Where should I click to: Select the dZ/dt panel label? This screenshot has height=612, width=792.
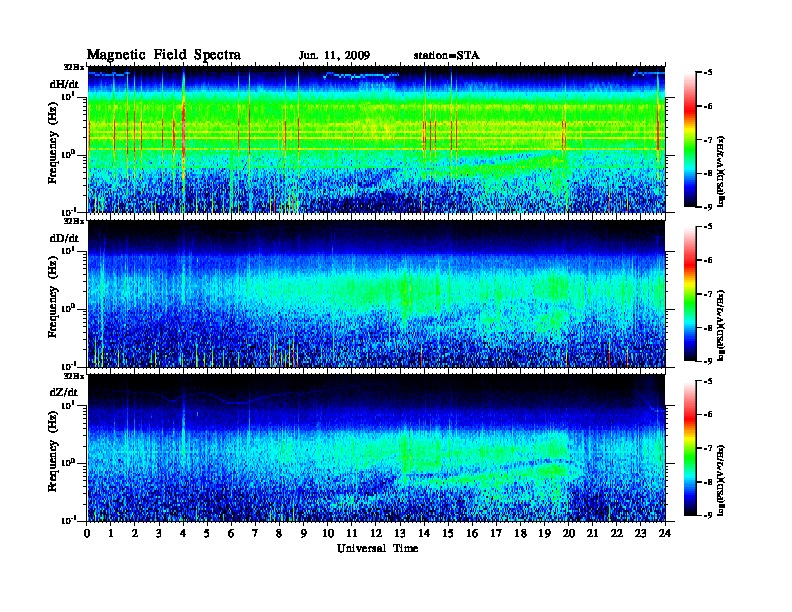(x=64, y=392)
